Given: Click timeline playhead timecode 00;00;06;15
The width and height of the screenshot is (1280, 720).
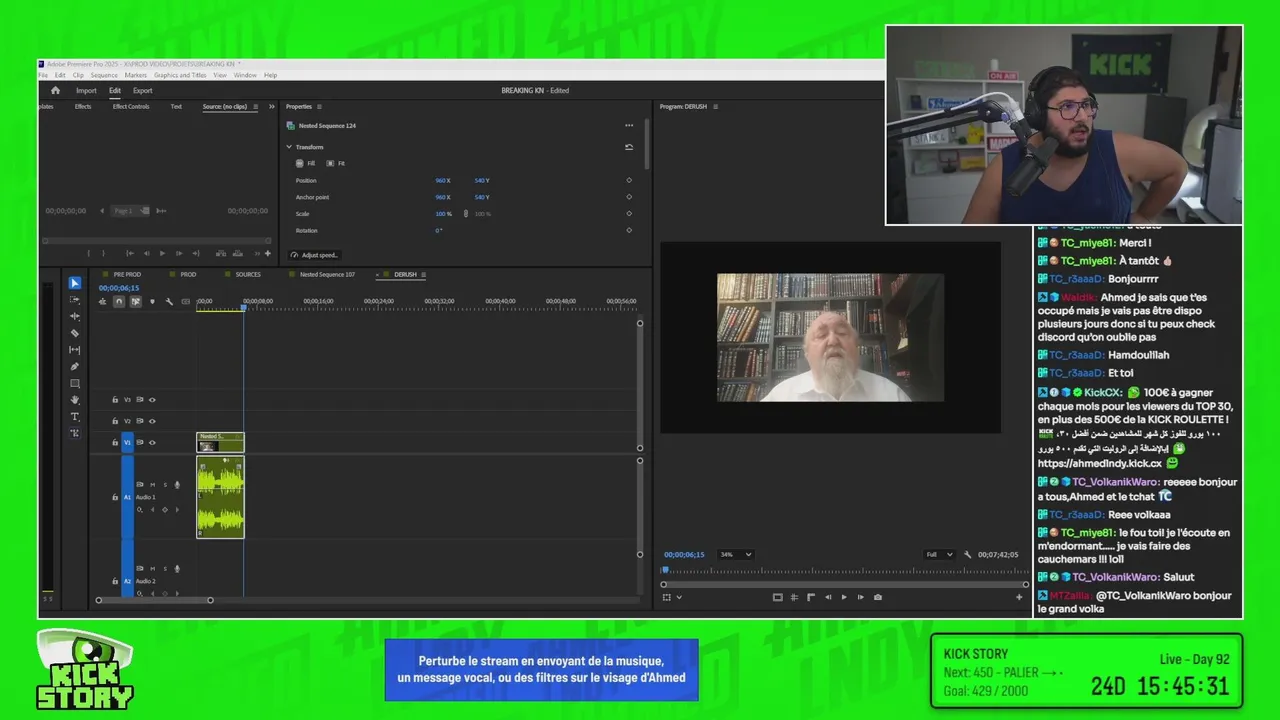Looking at the screenshot, I should [x=119, y=288].
